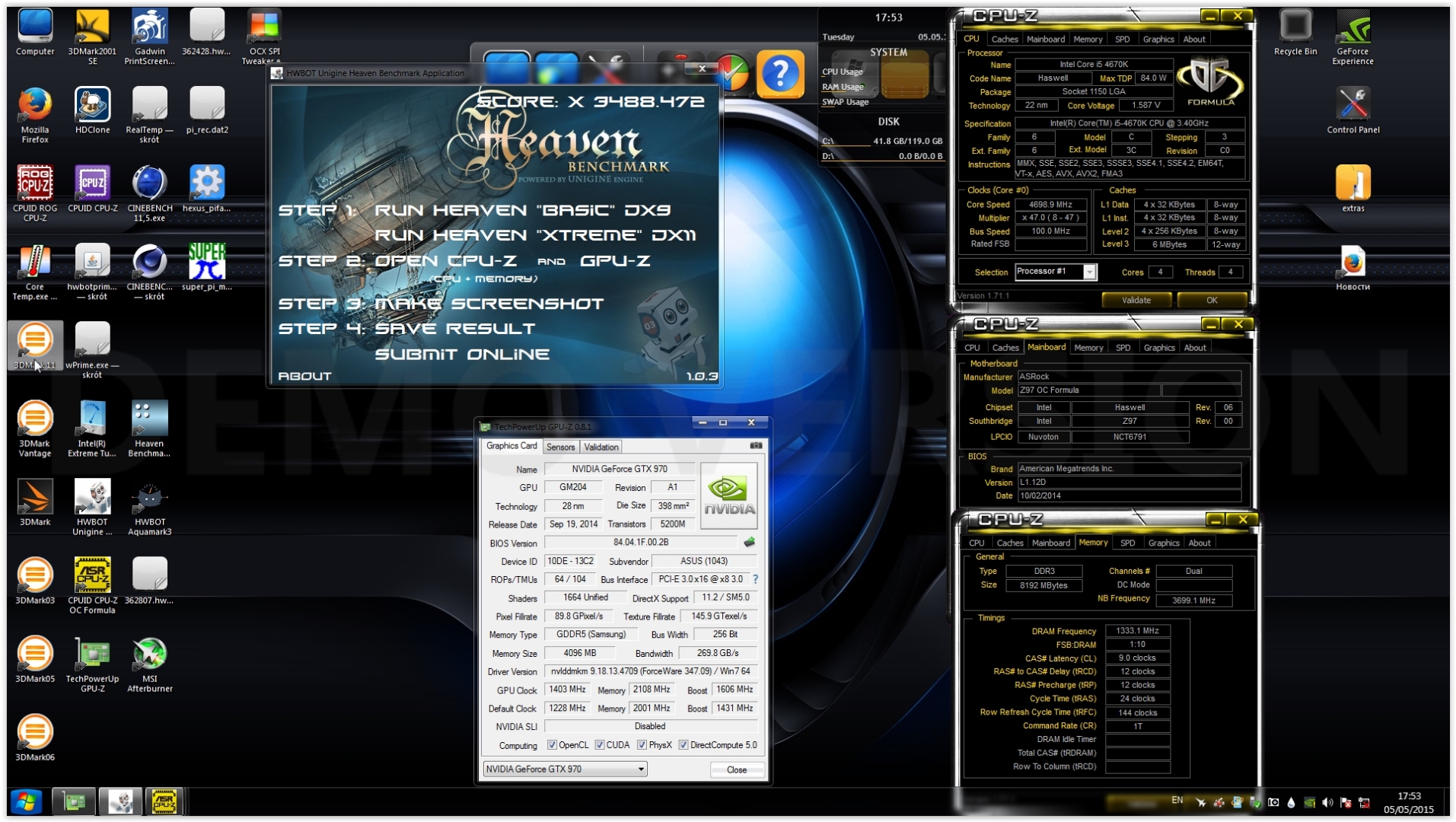The image size is (1456, 822).
Task: Click Run Heaven "Basic" DX9
Action: tap(523, 210)
